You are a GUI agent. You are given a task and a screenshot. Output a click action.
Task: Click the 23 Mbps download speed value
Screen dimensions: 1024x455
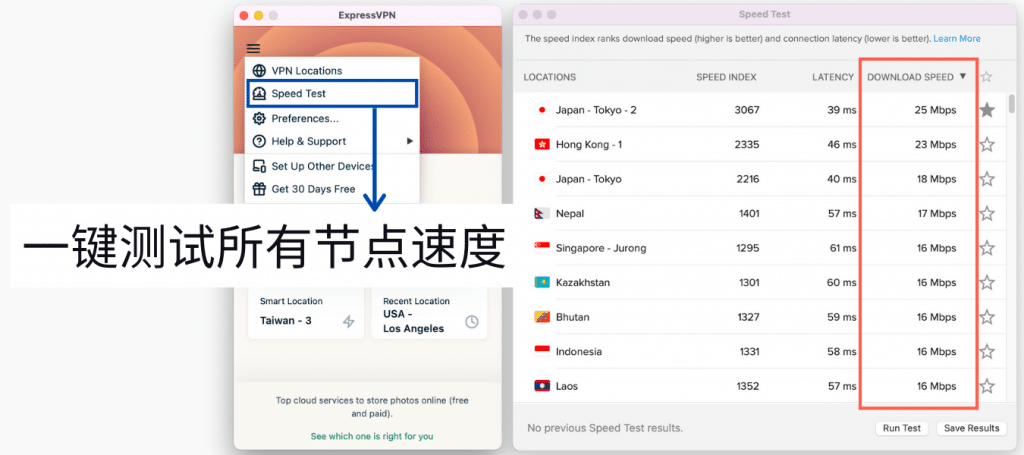[x=935, y=144]
